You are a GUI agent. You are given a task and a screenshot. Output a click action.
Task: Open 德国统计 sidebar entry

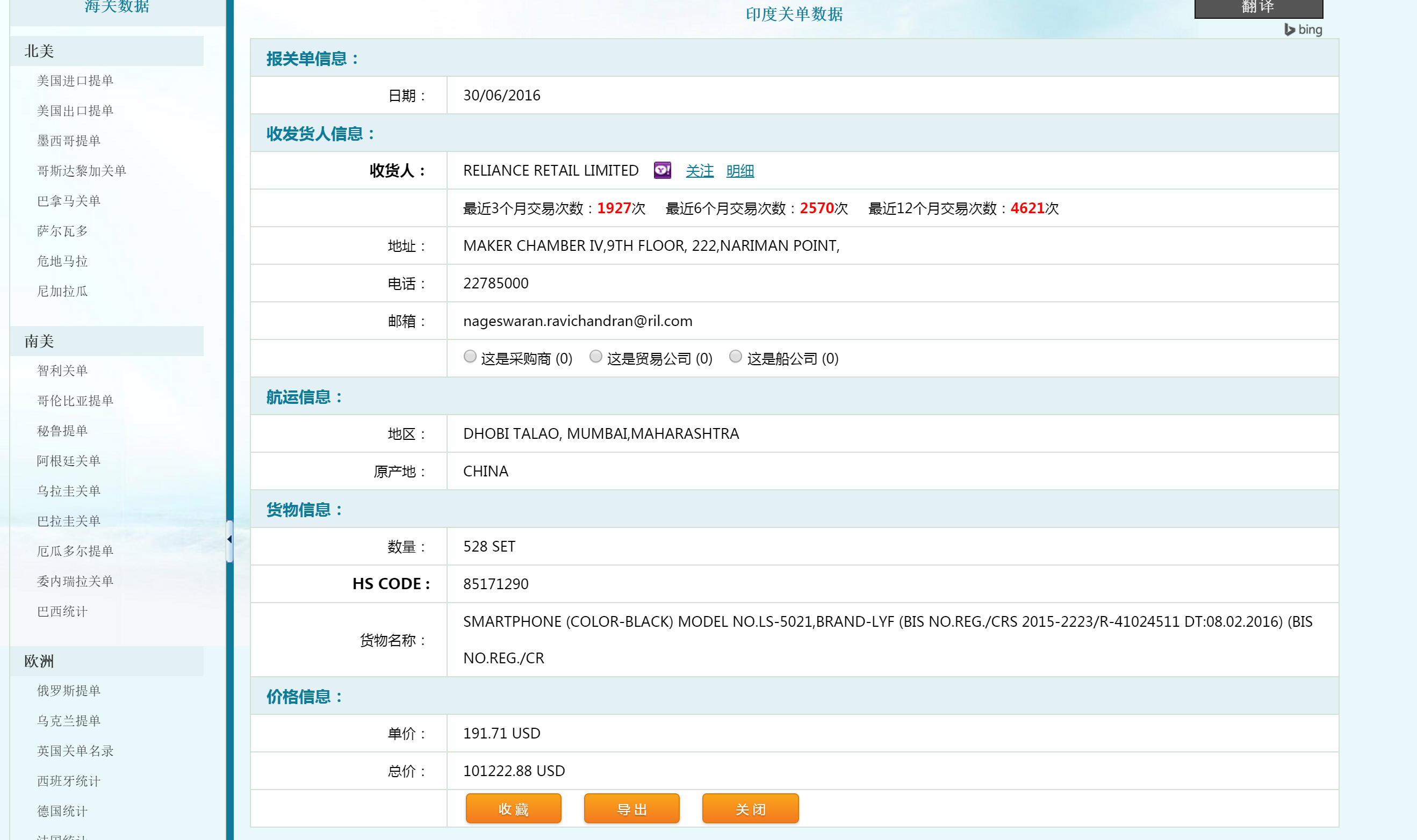[x=62, y=811]
